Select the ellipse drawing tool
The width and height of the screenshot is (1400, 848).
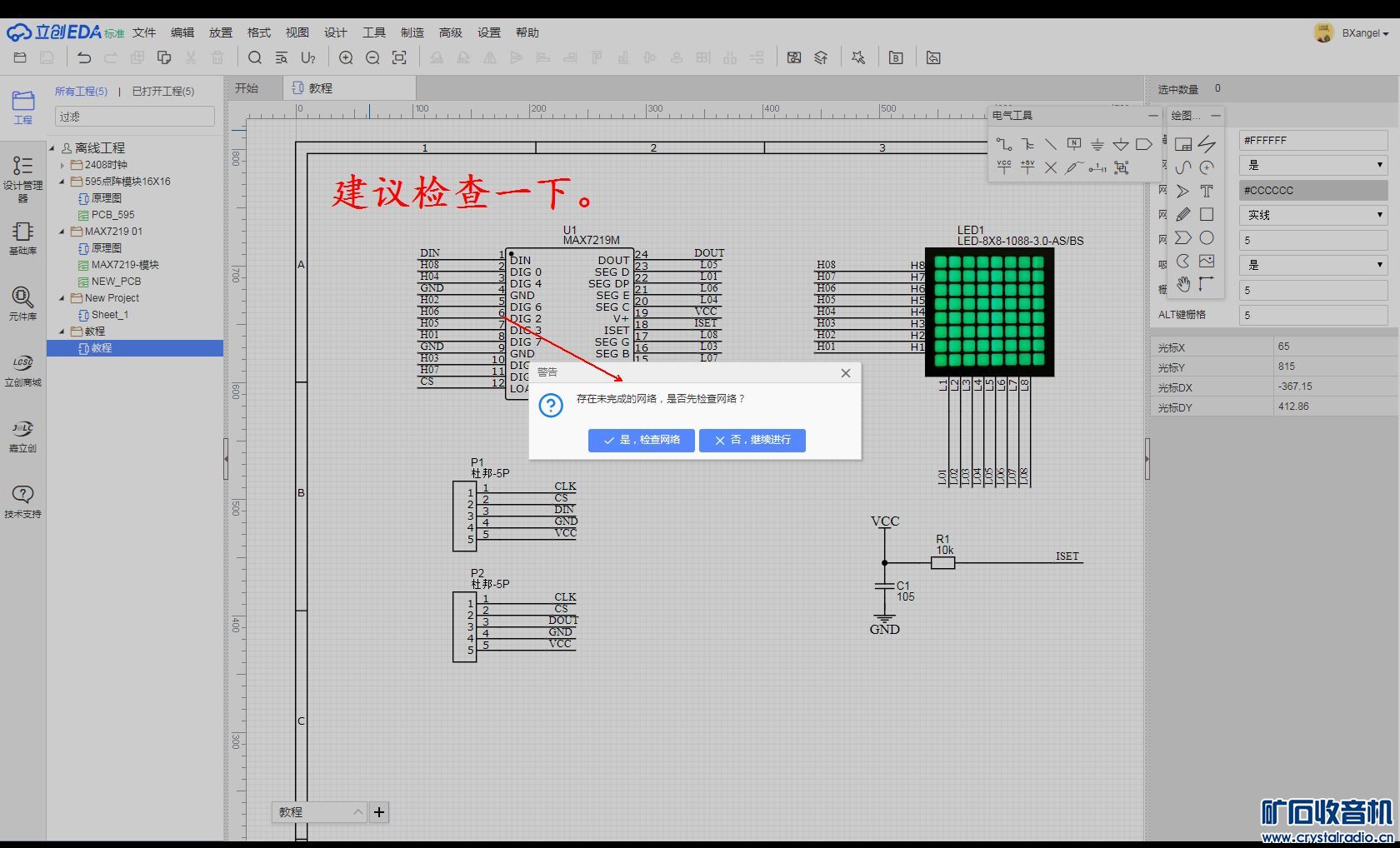1206,237
